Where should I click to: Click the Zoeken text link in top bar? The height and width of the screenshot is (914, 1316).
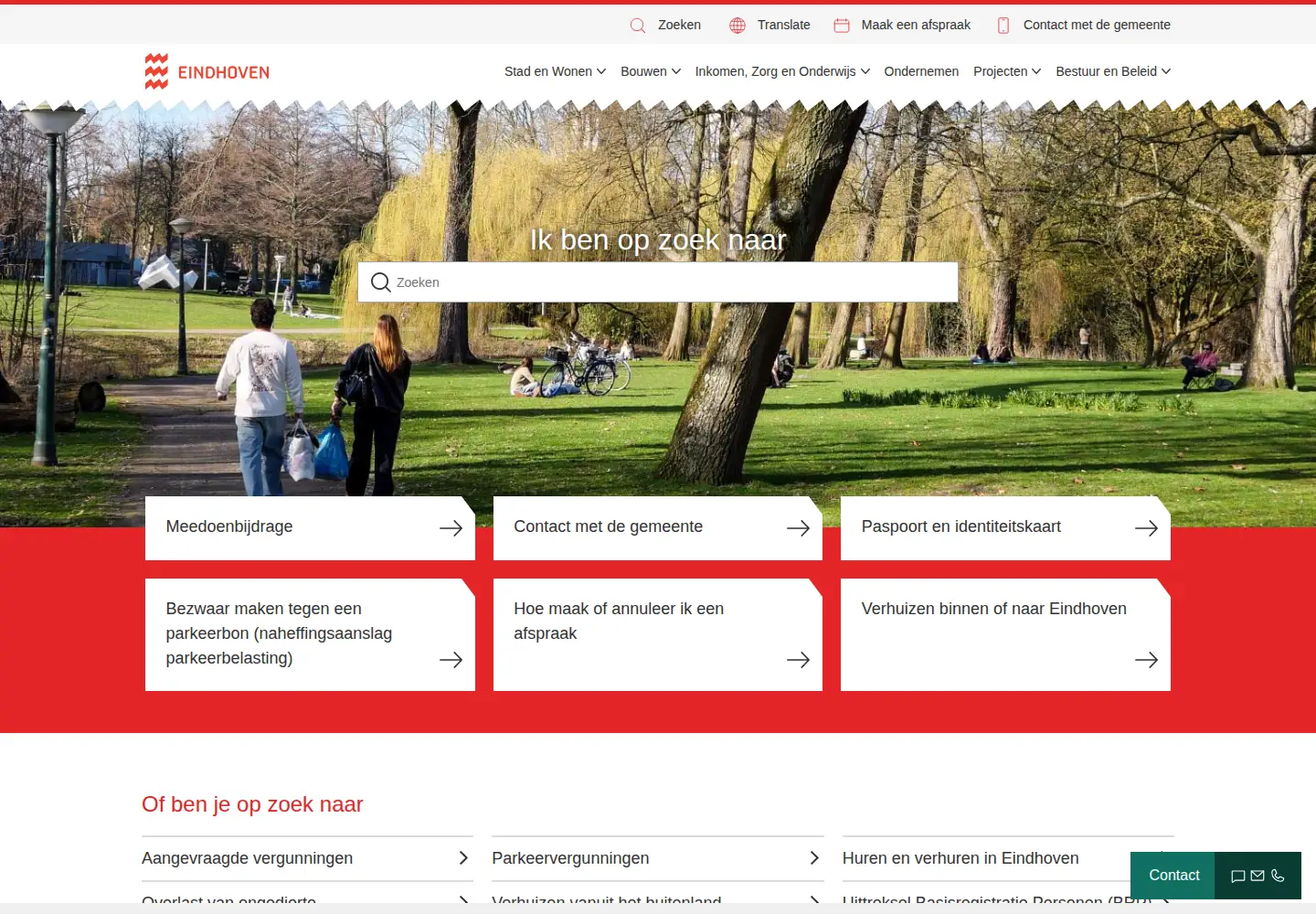(x=680, y=25)
